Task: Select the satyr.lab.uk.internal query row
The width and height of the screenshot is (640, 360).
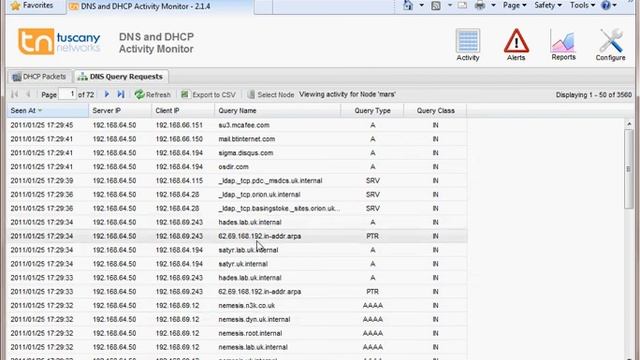Action: pyautogui.click(x=237, y=250)
